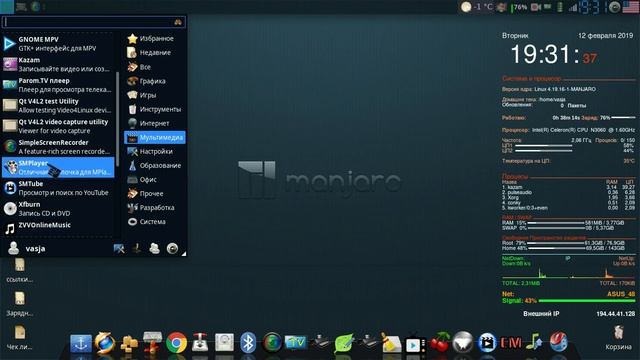Open the globe web browser beside the anchor
The width and height of the screenshot is (640, 360).
click(105, 342)
